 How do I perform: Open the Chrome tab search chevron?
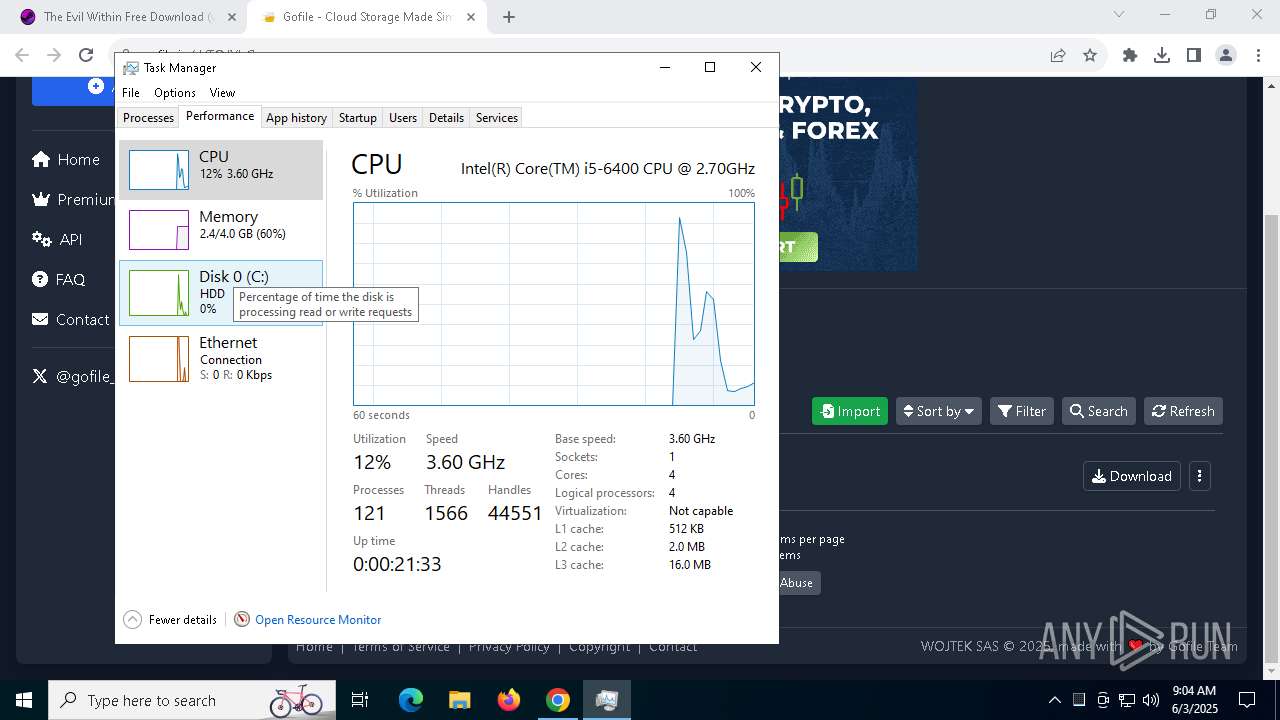[1119, 14]
